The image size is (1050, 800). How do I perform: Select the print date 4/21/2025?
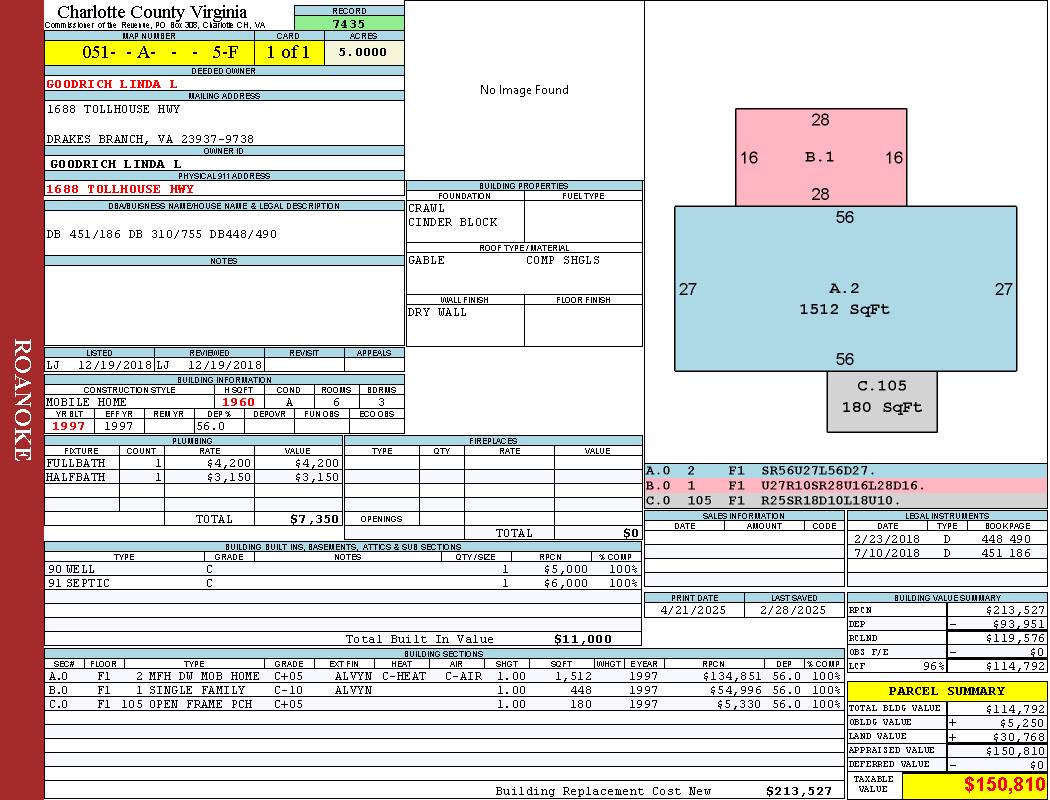pos(694,610)
